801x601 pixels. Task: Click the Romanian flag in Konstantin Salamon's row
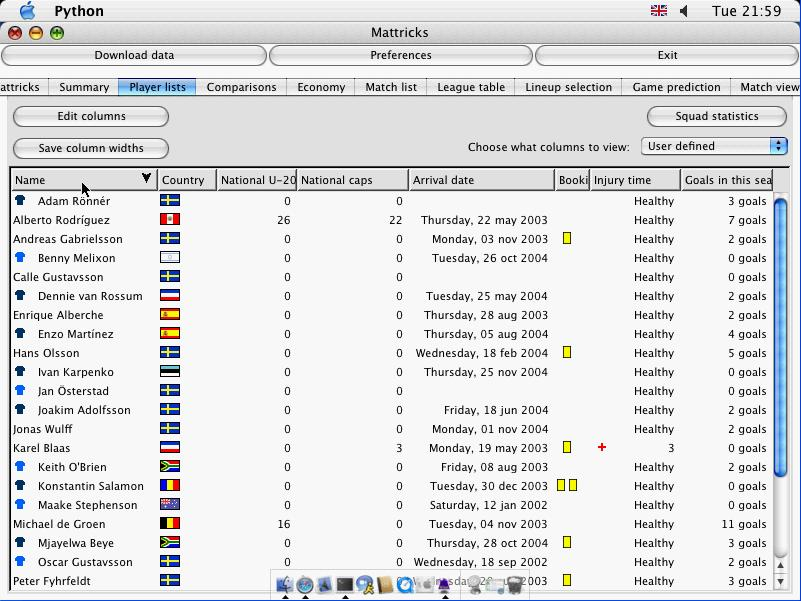tap(170, 485)
